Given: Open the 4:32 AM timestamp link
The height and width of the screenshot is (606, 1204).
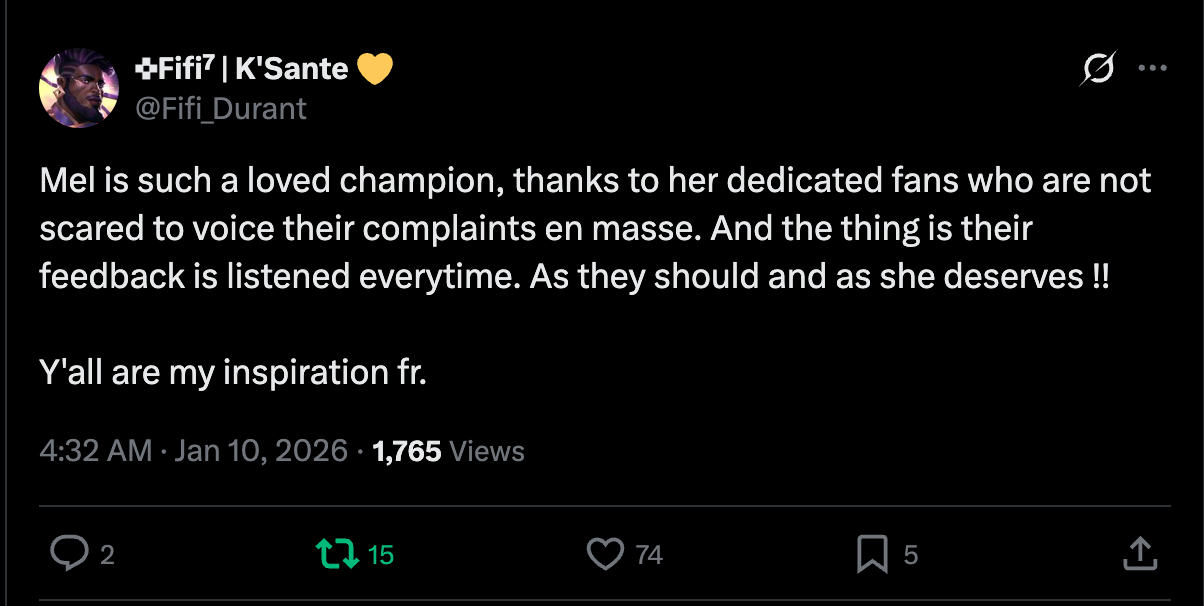Looking at the screenshot, I should (96, 451).
